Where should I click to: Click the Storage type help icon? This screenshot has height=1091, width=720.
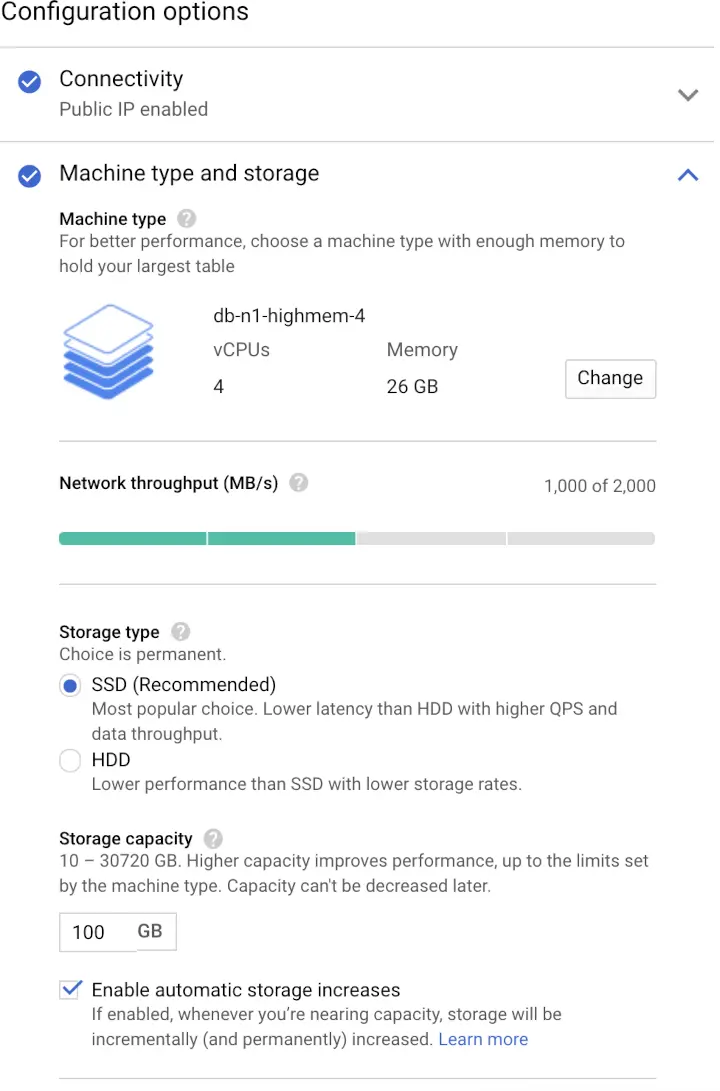[x=180, y=632]
